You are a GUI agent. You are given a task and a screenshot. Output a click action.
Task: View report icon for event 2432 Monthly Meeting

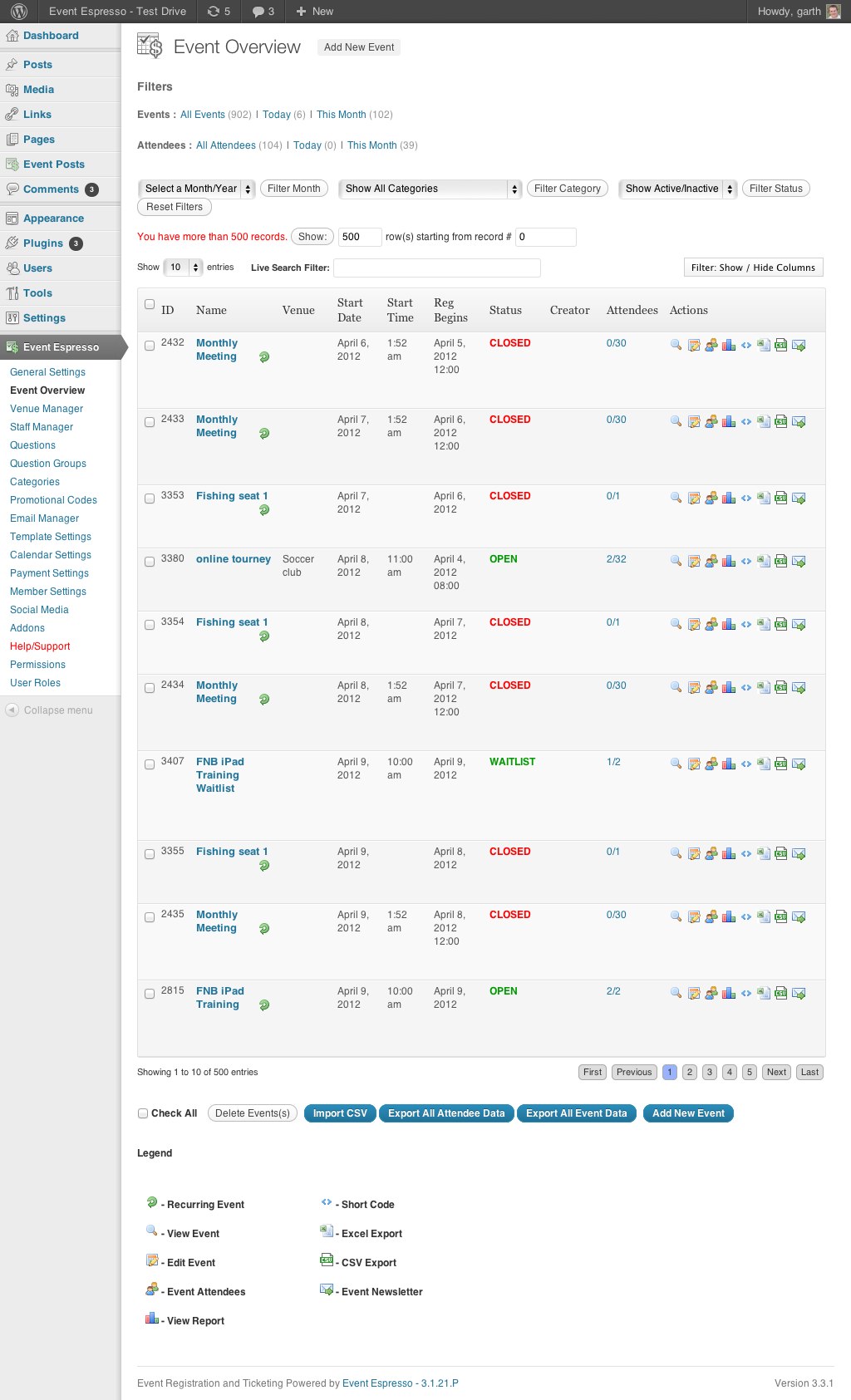(729, 345)
